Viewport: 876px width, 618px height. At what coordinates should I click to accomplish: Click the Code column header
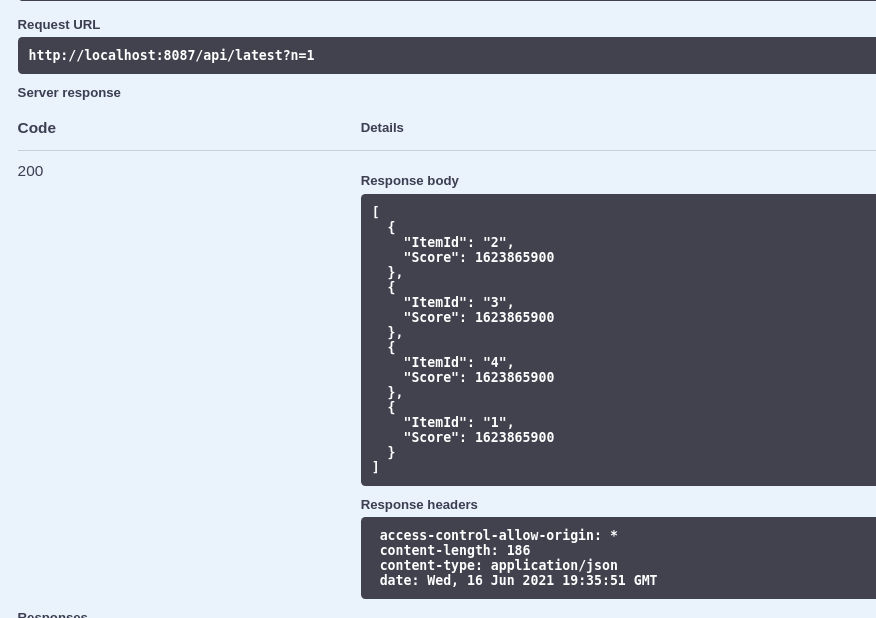click(x=36, y=127)
